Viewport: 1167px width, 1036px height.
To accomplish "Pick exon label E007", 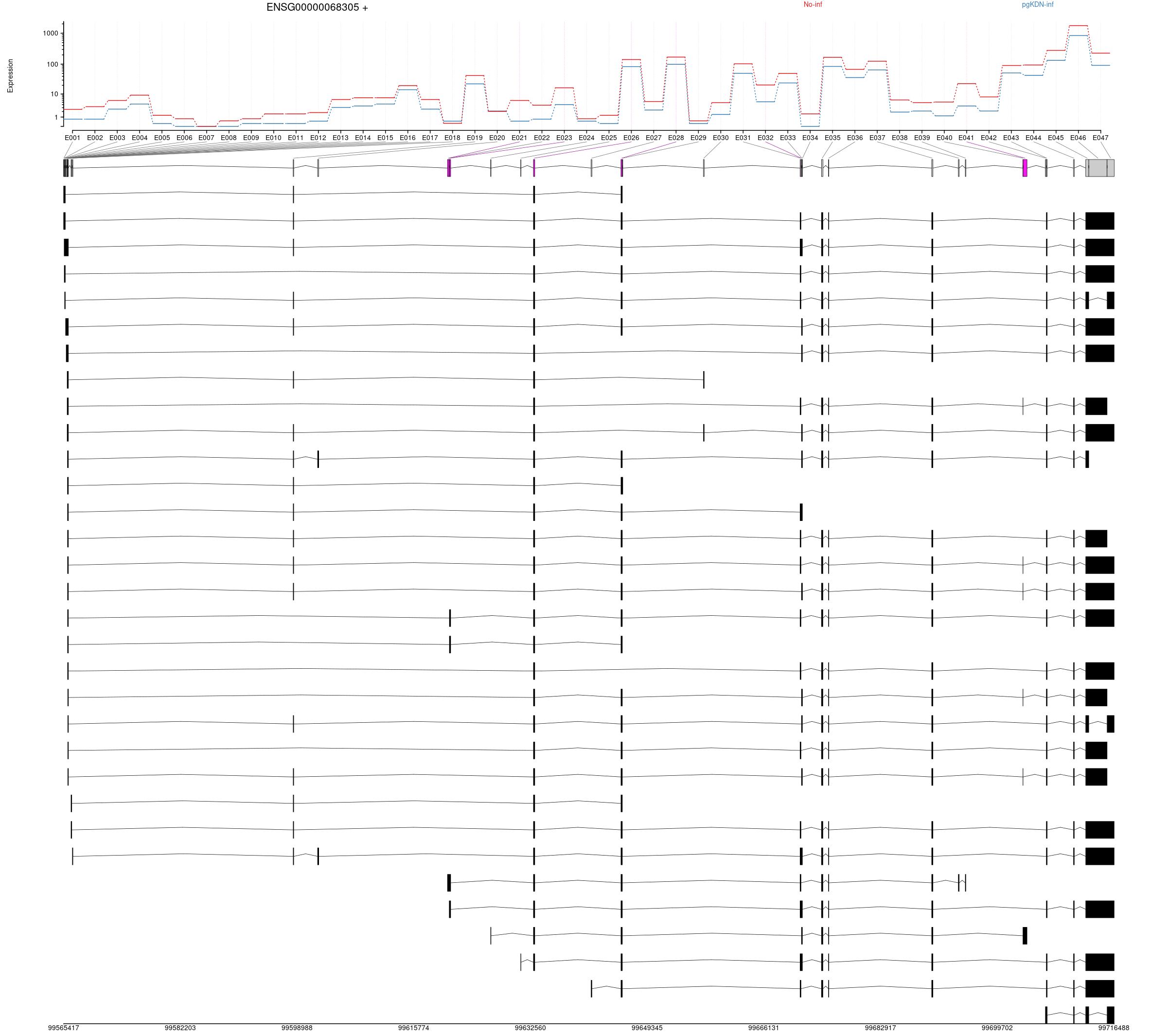I will point(207,138).
